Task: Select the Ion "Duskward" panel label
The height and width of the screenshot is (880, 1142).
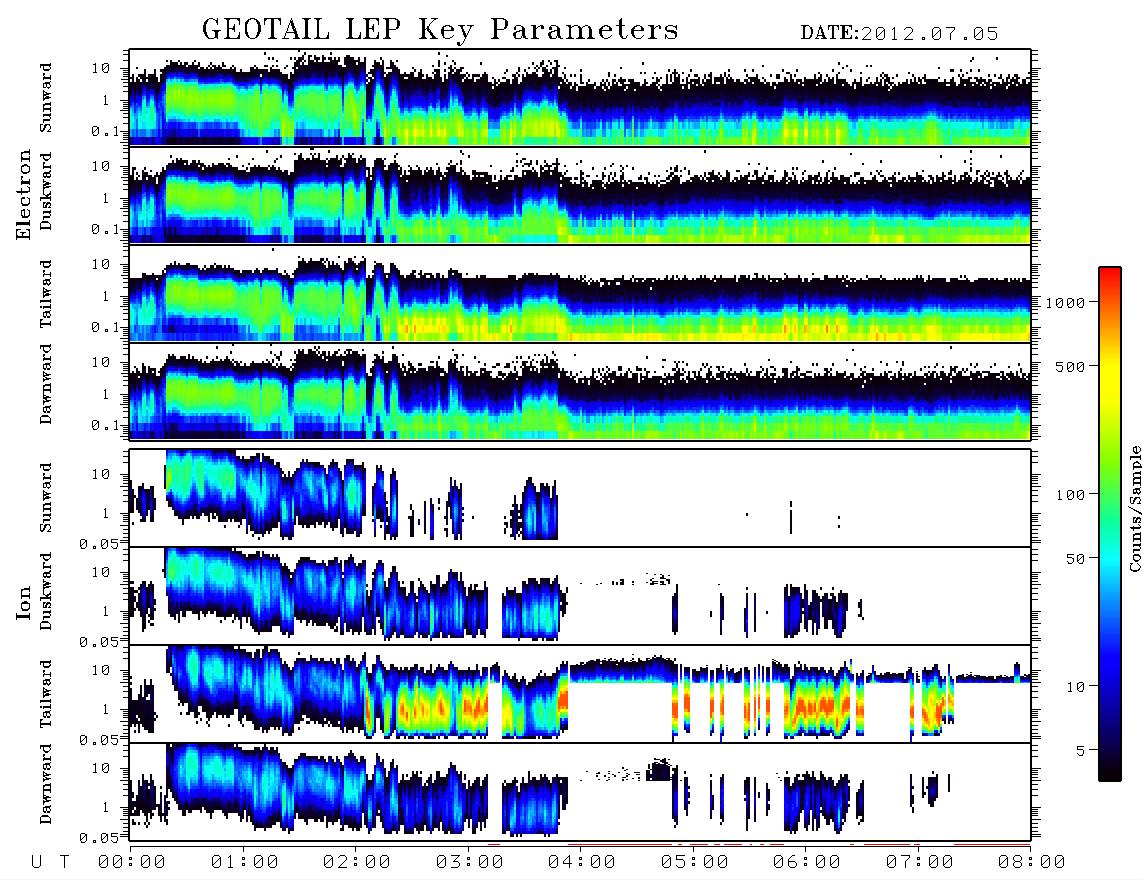Action: 46,591
